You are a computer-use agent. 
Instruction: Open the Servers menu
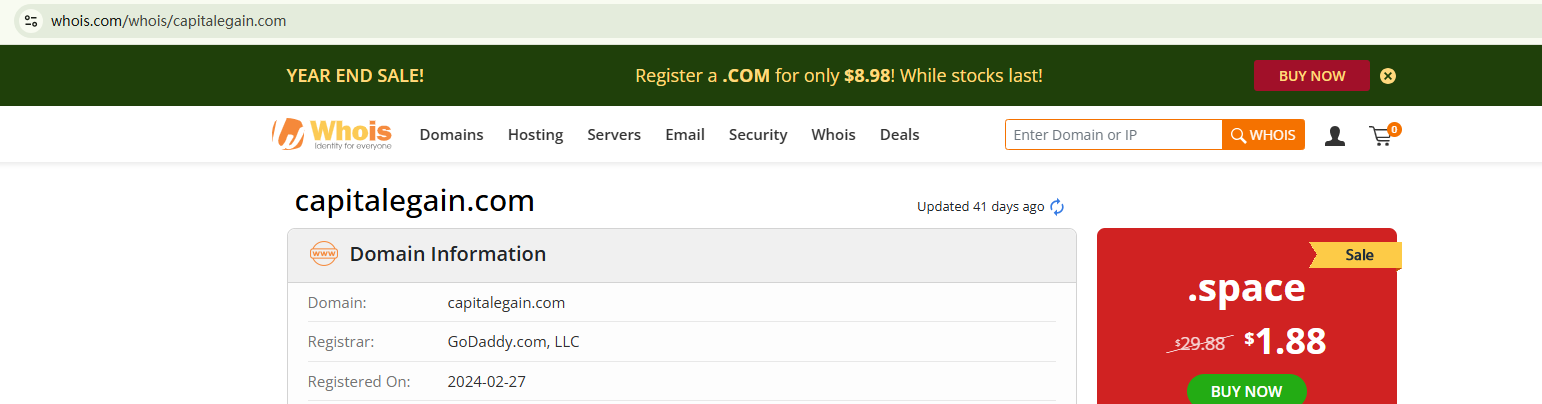point(614,135)
